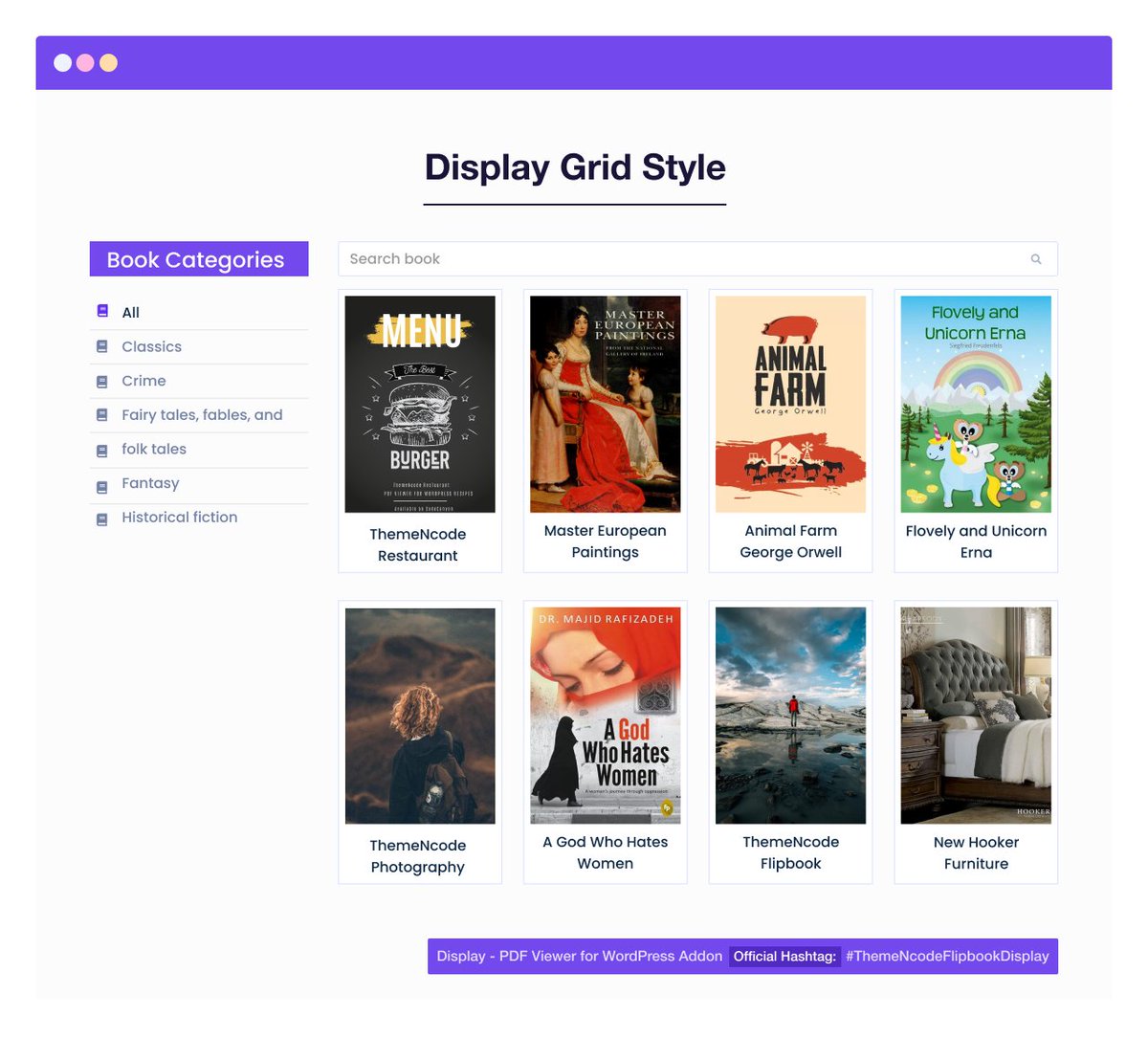Select the All category
This screenshot has width=1148, height=1038.
coord(130,312)
